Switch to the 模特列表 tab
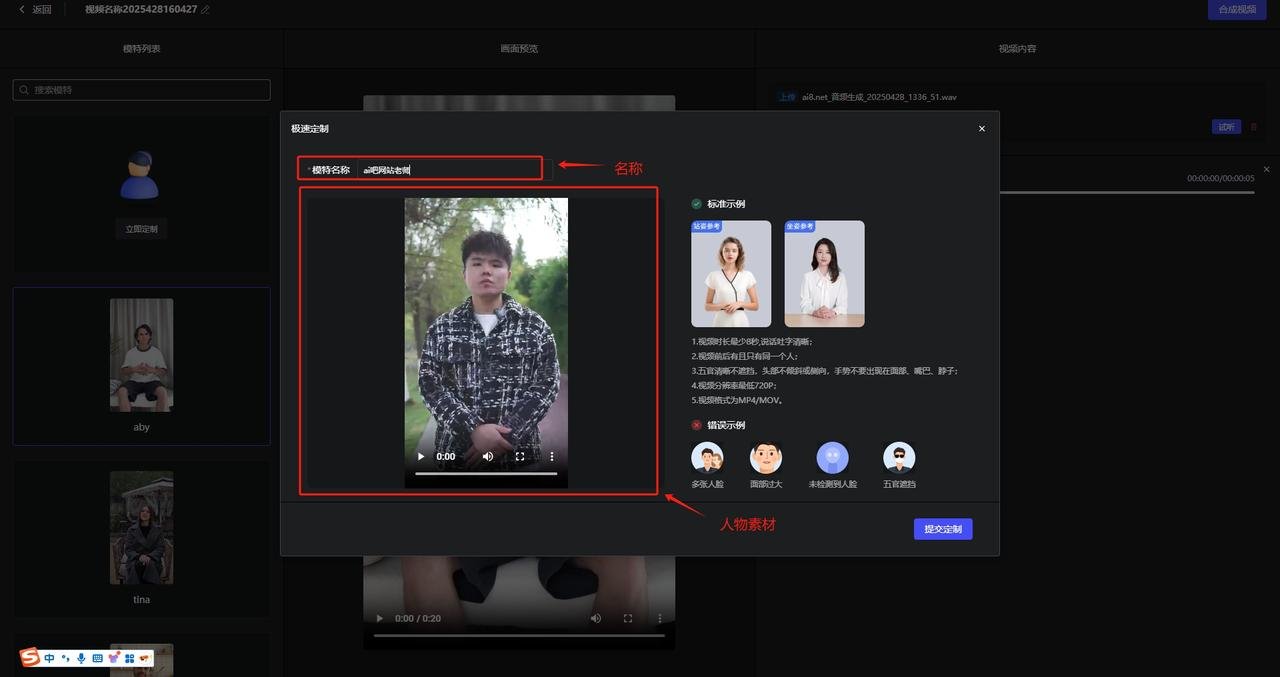 click(140, 47)
